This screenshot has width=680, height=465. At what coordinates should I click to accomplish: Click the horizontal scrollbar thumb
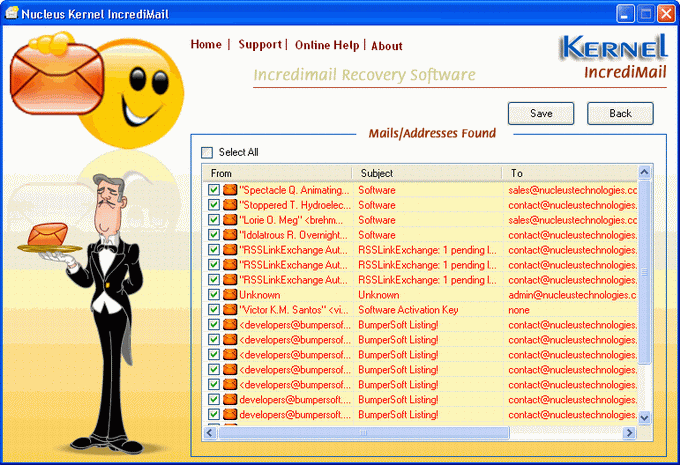coord(363,432)
